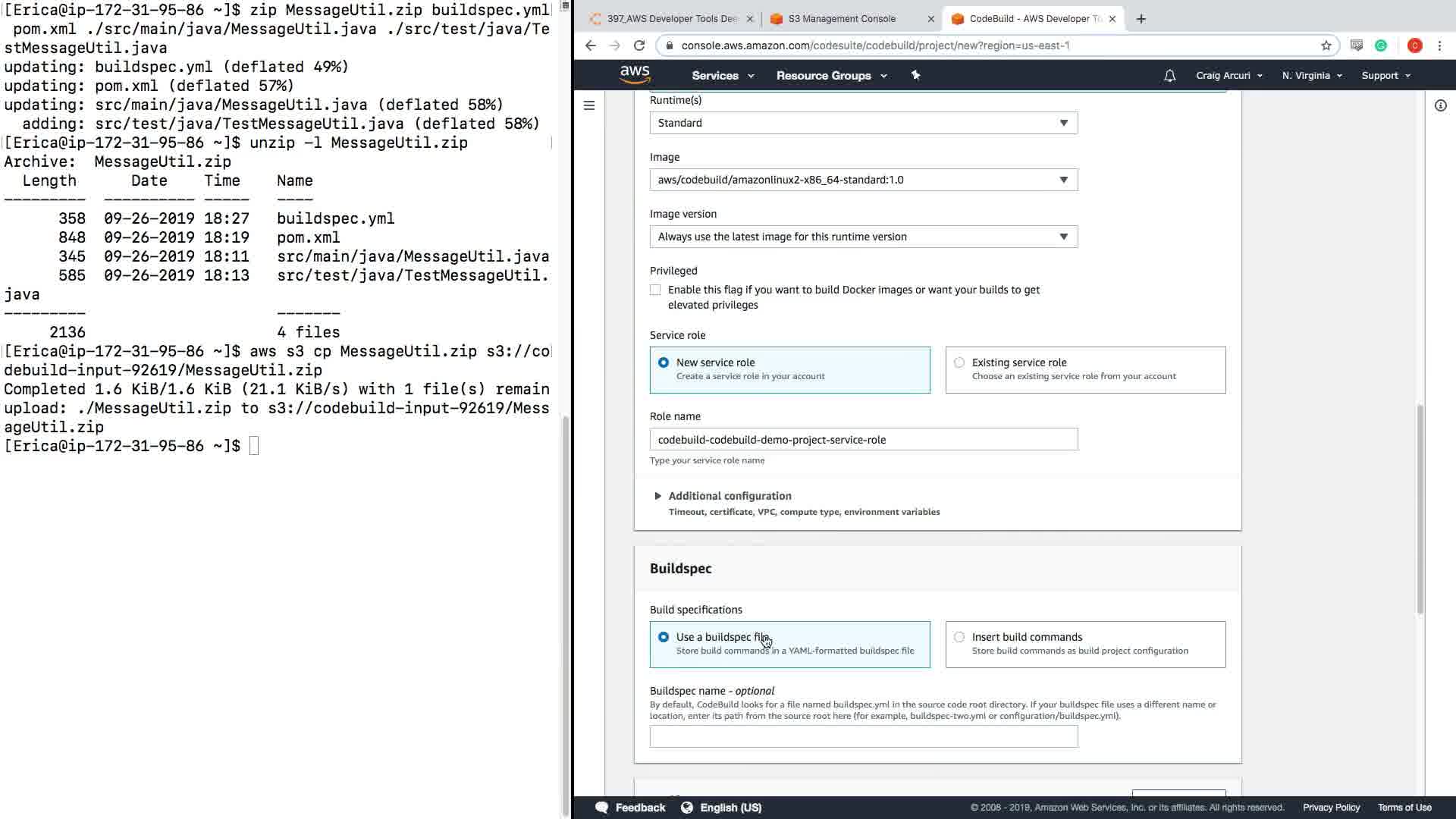Open the hamburger side navigation menu
This screenshot has height=819, width=1456.
point(589,105)
